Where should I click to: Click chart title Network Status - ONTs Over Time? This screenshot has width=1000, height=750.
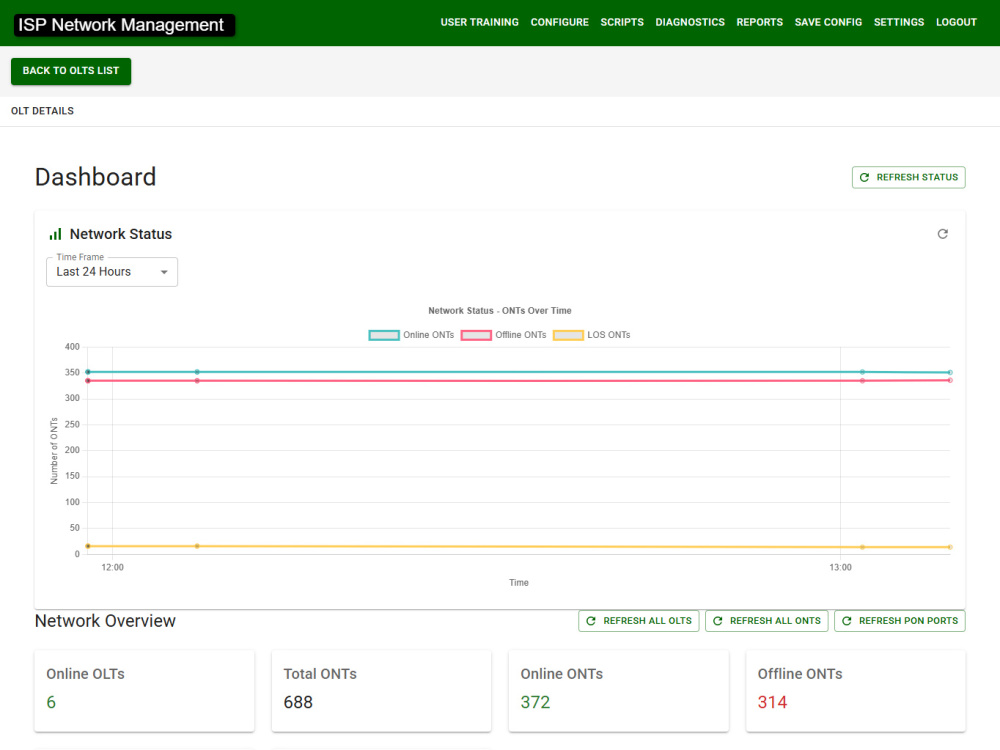click(x=500, y=311)
